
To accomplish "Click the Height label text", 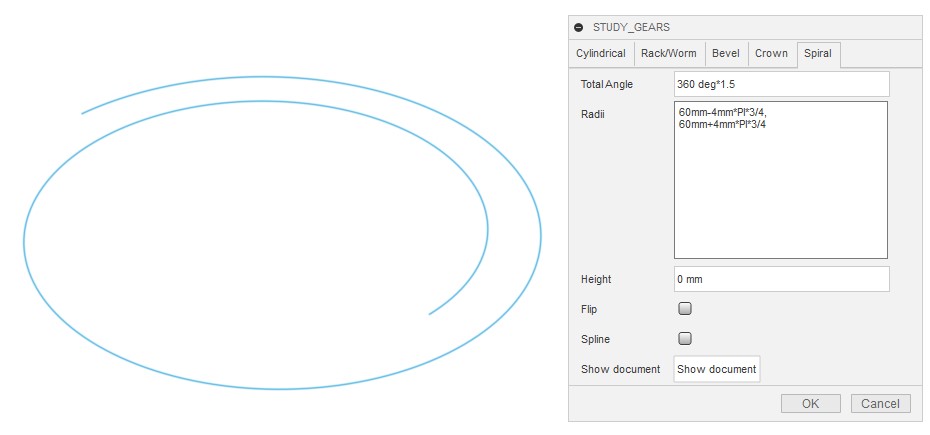I will click(x=596, y=280).
